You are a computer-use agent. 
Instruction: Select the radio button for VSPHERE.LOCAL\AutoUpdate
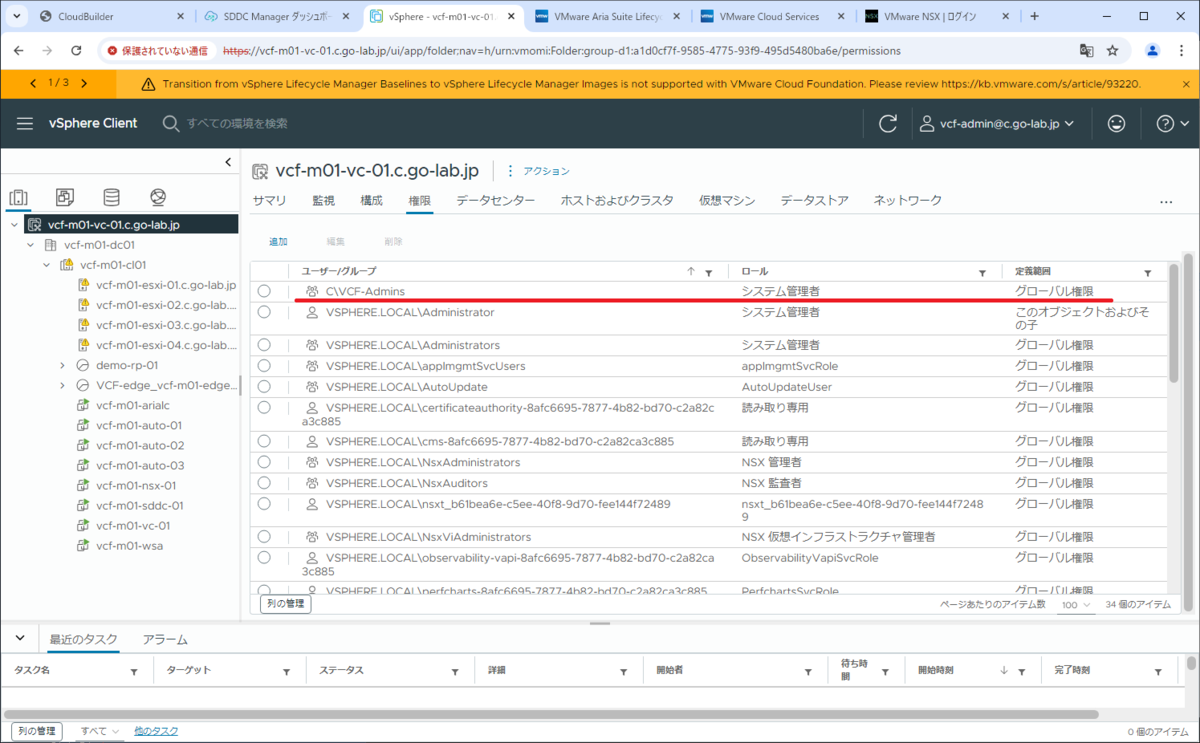click(264, 386)
